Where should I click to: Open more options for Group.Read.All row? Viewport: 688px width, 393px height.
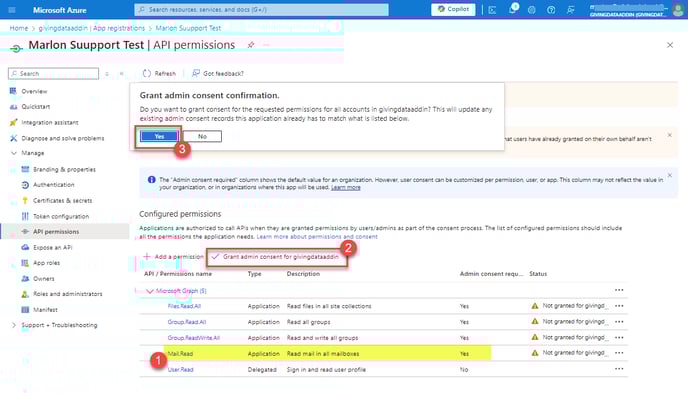coord(619,322)
